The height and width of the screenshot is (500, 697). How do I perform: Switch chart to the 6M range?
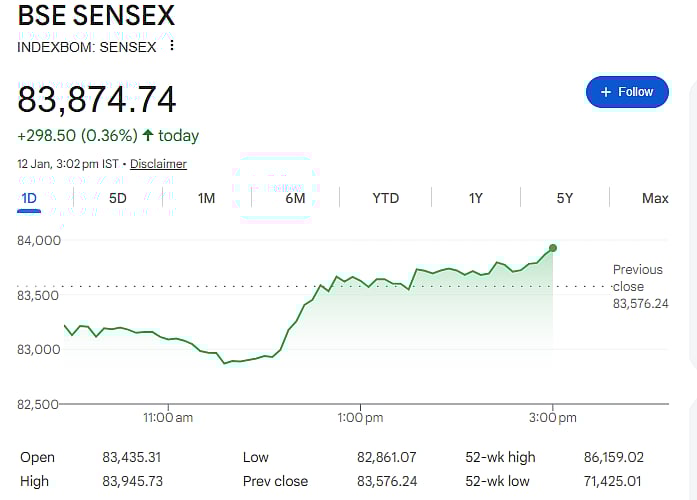pos(295,198)
